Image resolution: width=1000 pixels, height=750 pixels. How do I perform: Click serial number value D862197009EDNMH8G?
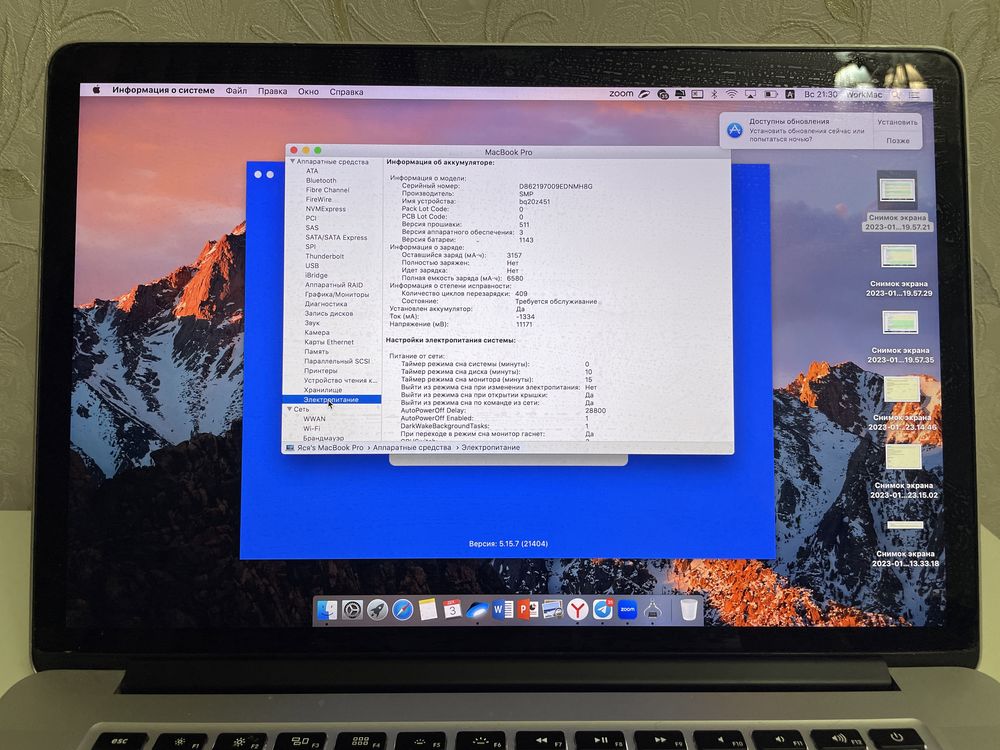pos(555,186)
